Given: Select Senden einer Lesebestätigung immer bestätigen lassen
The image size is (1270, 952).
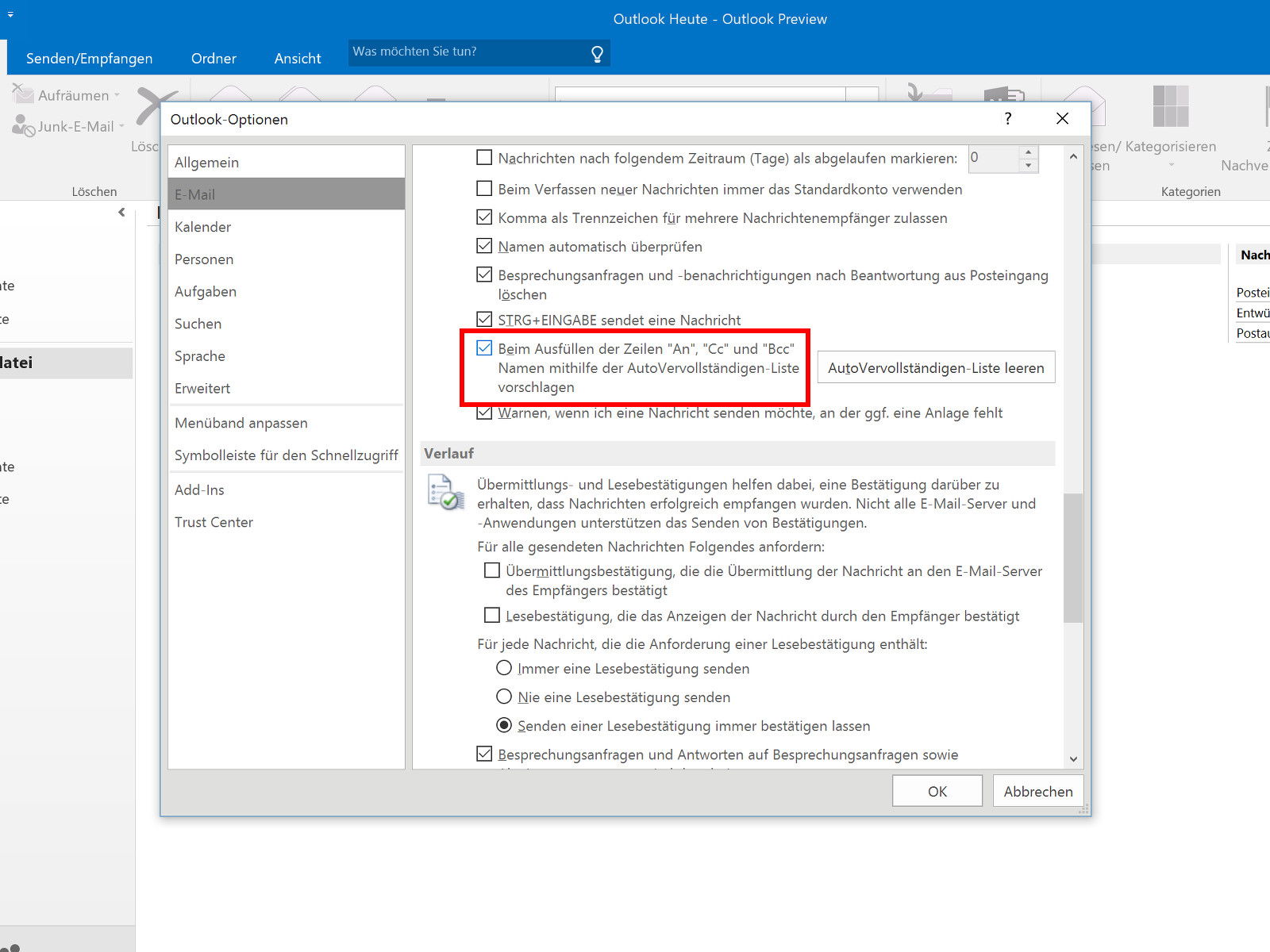Looking at the screenshot, I should coord(504,725).
